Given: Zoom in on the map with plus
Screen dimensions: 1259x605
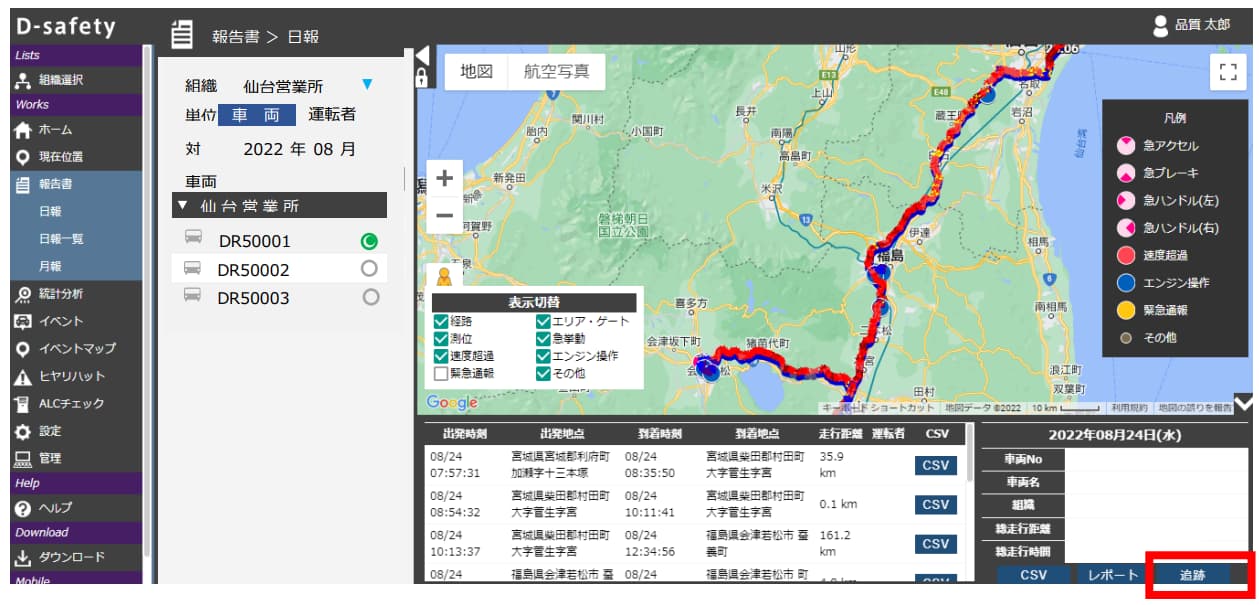Looking at the screenshot, I should [x=445, y=179].
